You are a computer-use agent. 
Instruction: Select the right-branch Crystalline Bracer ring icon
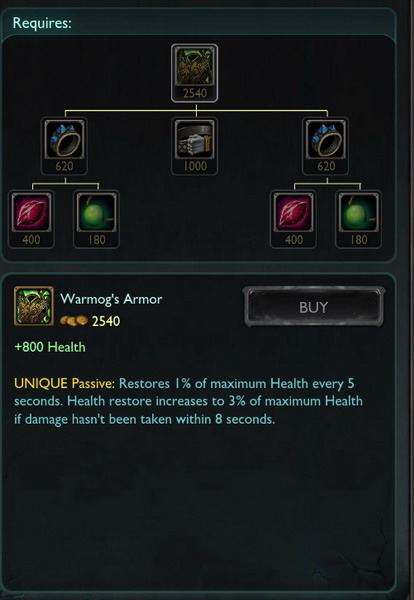pyautogui.click(x=326, y=140)
